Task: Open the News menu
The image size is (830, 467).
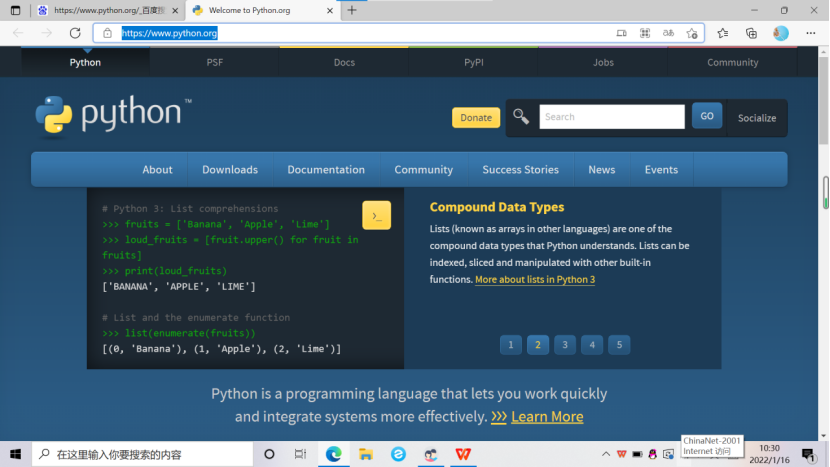Action: coord(602,169)
